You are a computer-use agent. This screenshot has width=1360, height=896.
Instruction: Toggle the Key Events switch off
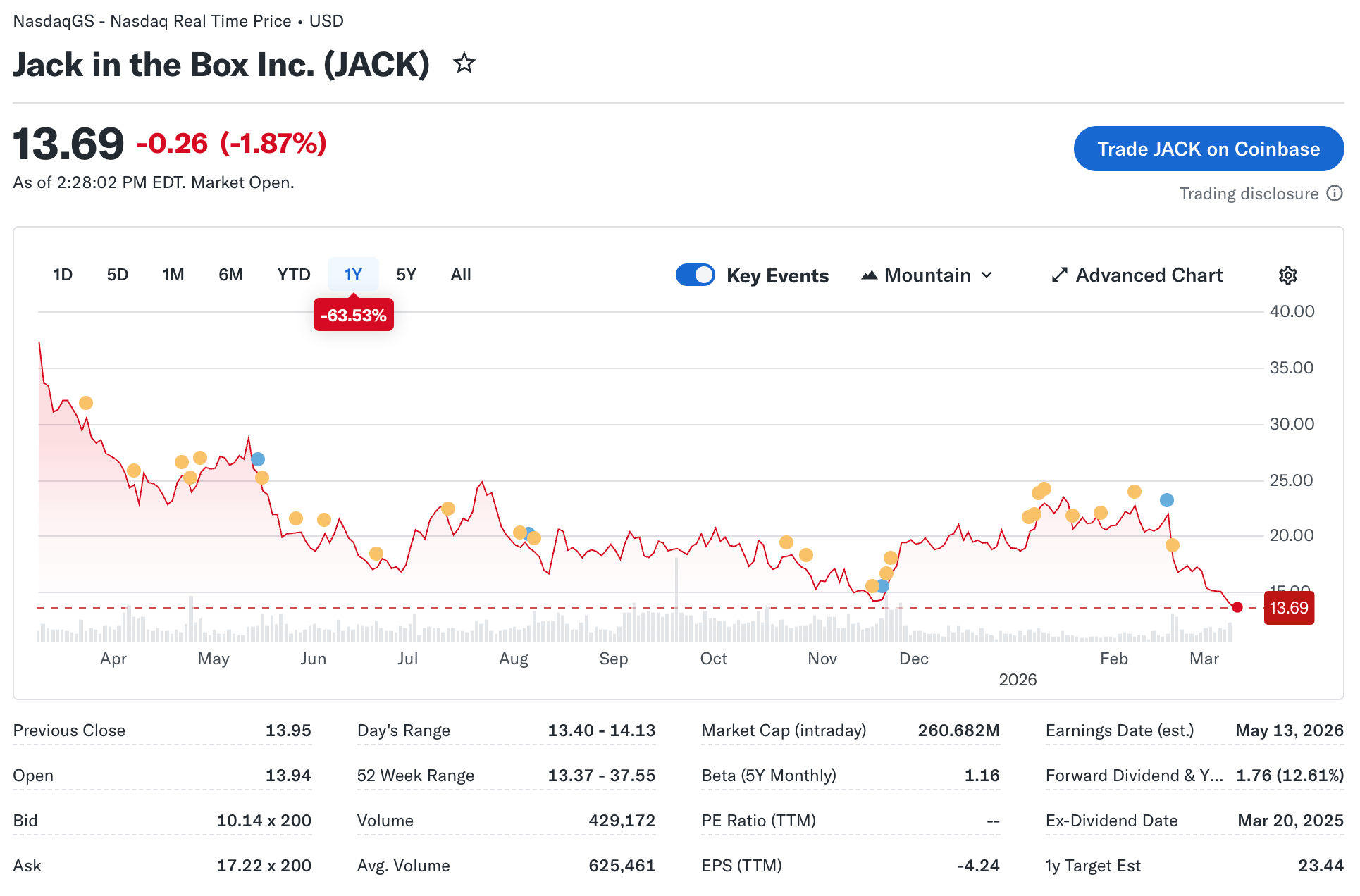[x=695, y=275]
